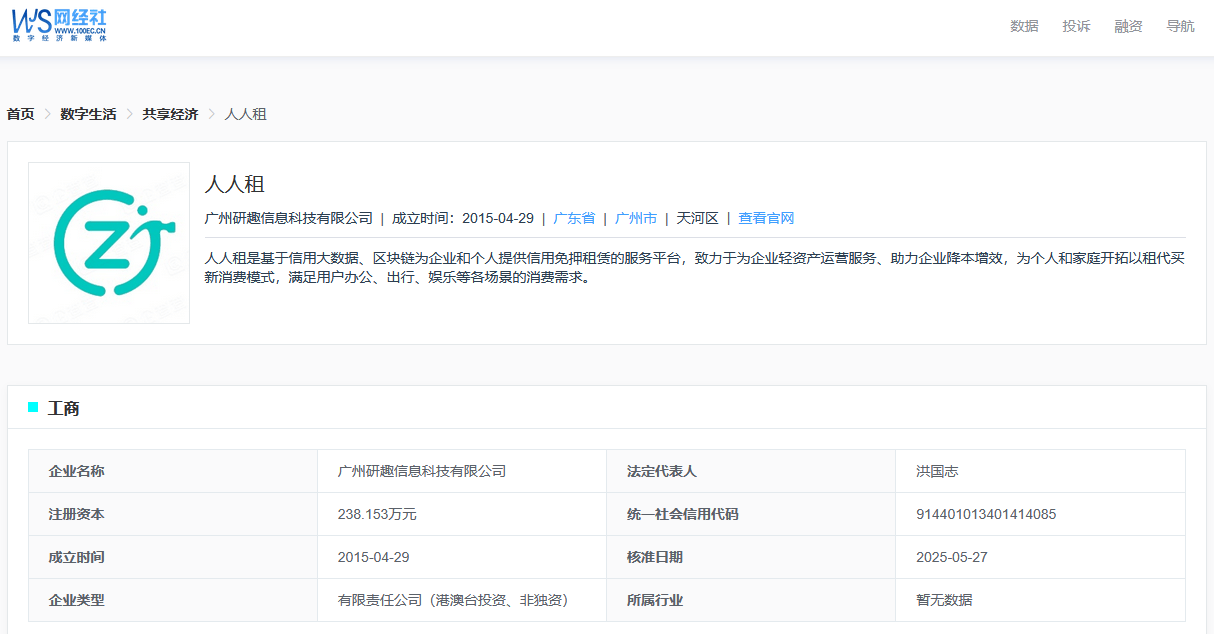This screenshot has height=634, width=1214.
Task: Click the 查看官网 link
Action: point(766,218)
